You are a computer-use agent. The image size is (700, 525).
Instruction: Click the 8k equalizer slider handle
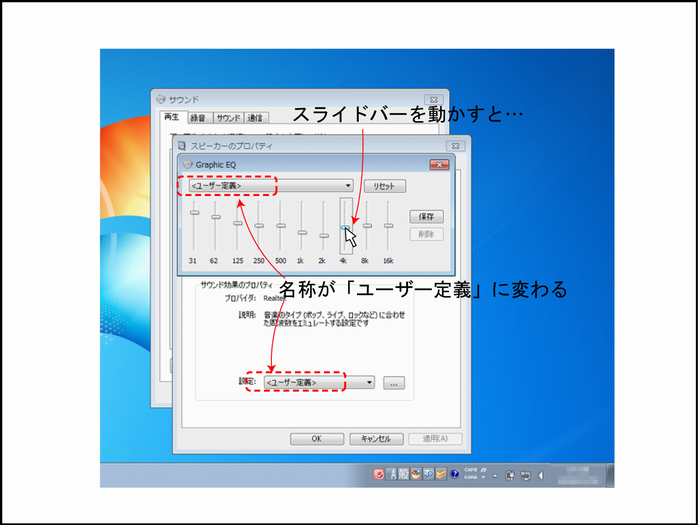pyautogui.click(x=367, y=225)
